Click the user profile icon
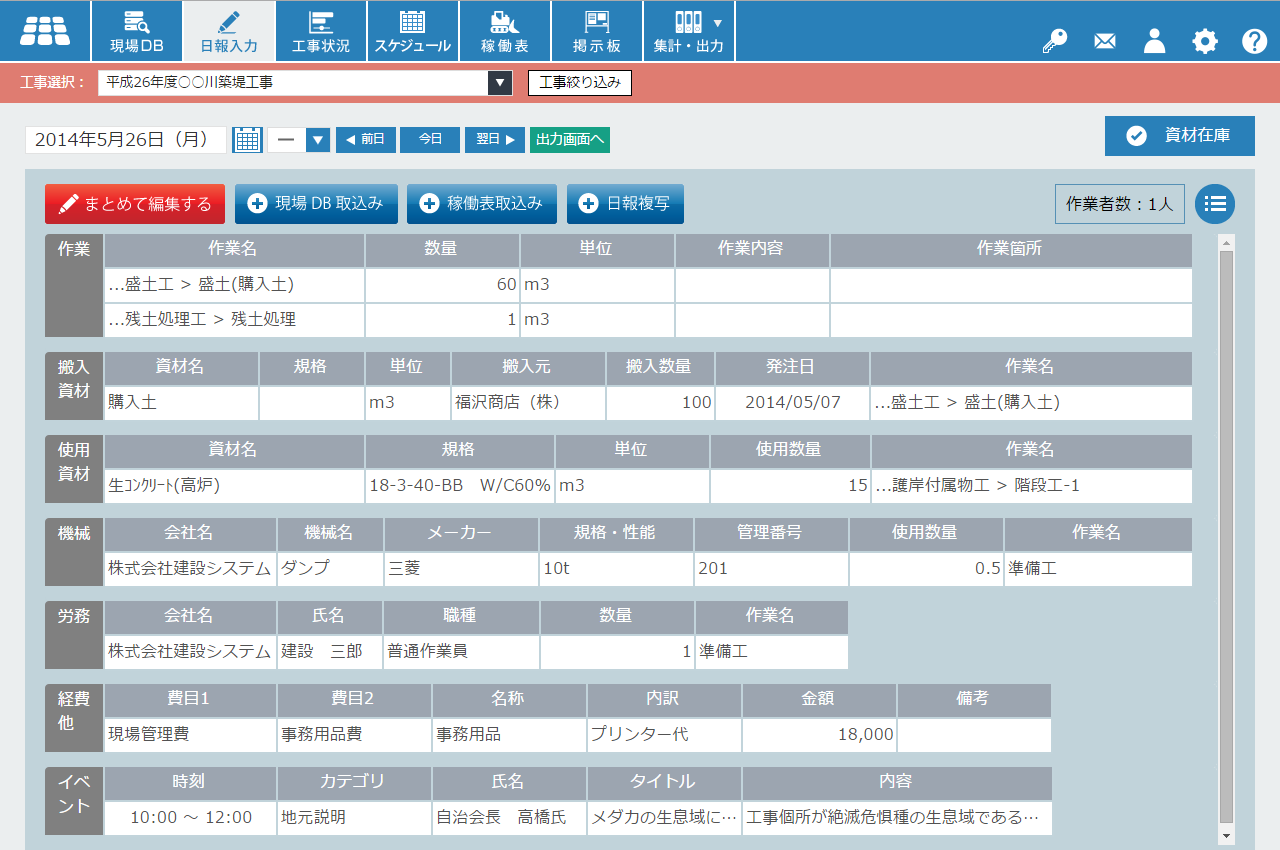Image resolution: width=1280 pixels, height=850 pixels. (x=1155, y=41)
